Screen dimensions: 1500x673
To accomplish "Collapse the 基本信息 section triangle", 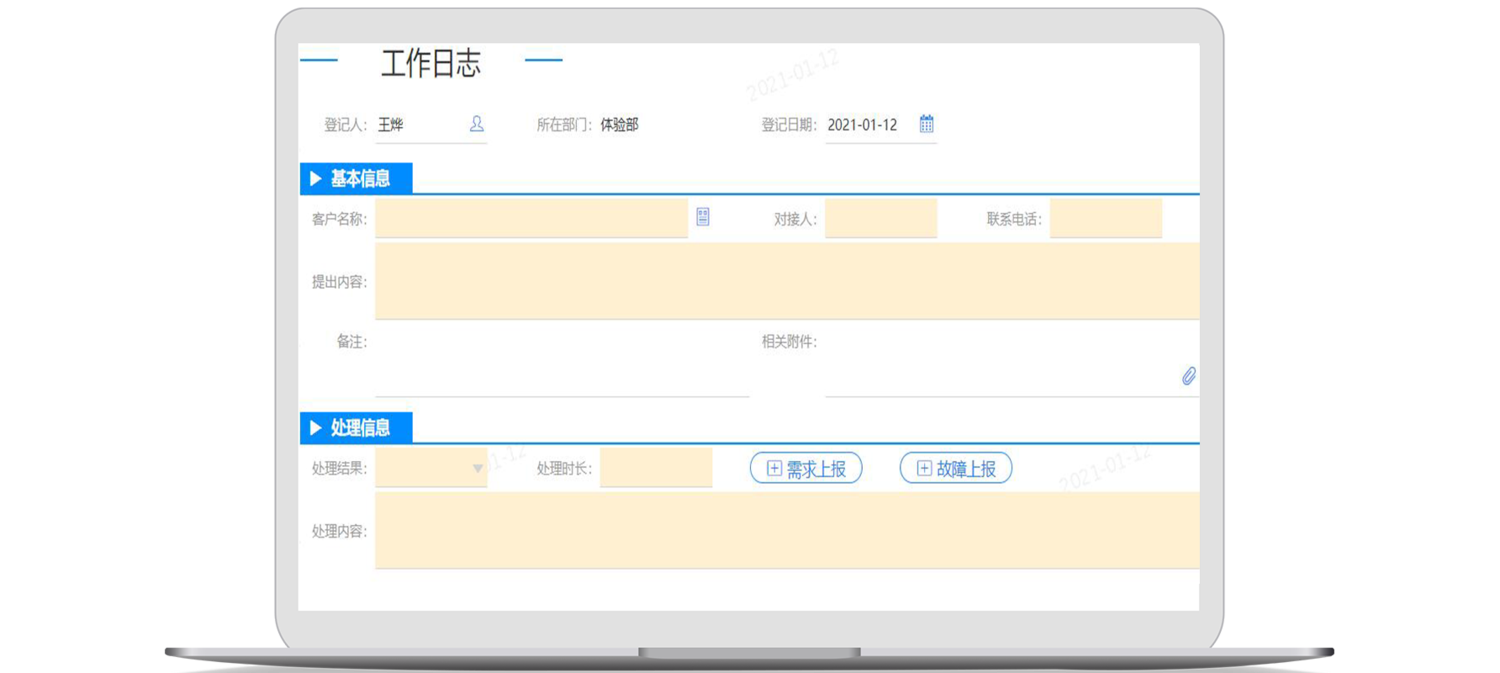I will pos(316,180).
